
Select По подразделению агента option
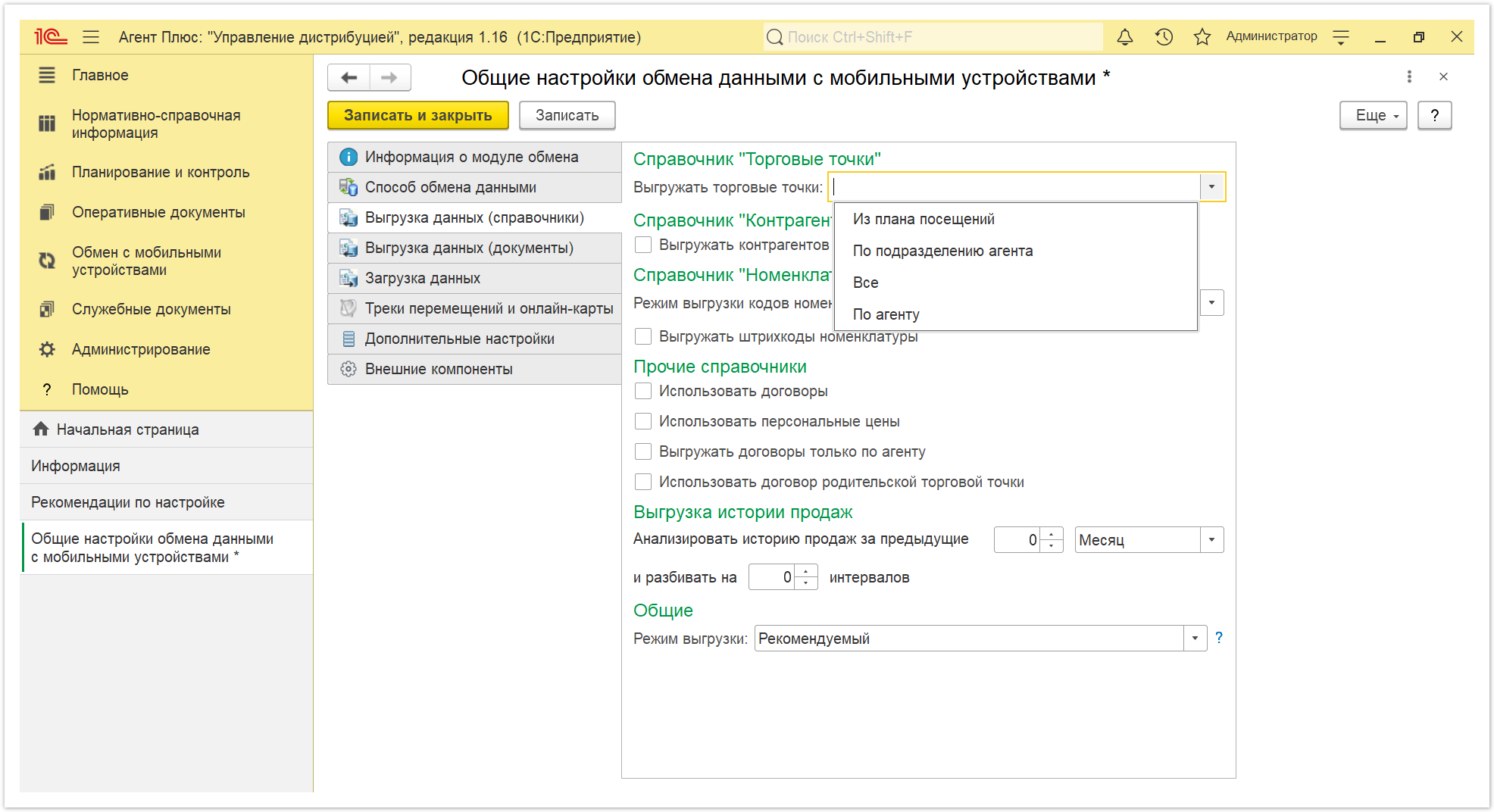point(1015,251)
